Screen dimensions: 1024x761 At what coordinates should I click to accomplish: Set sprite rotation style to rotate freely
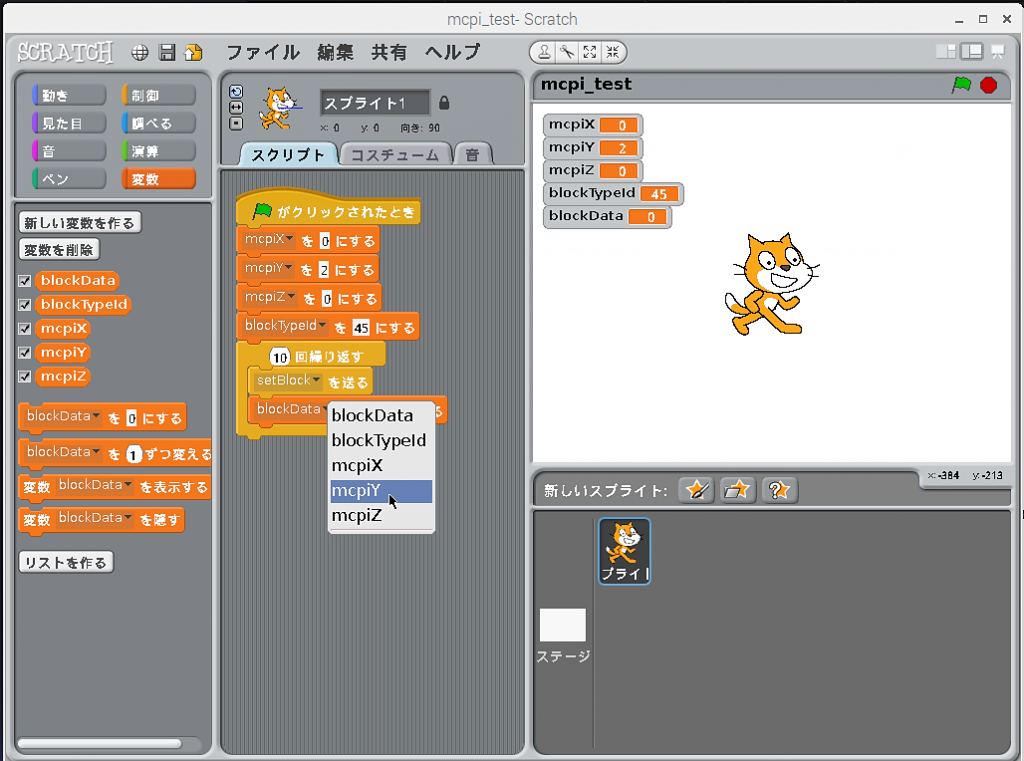[x=236, y=91]
